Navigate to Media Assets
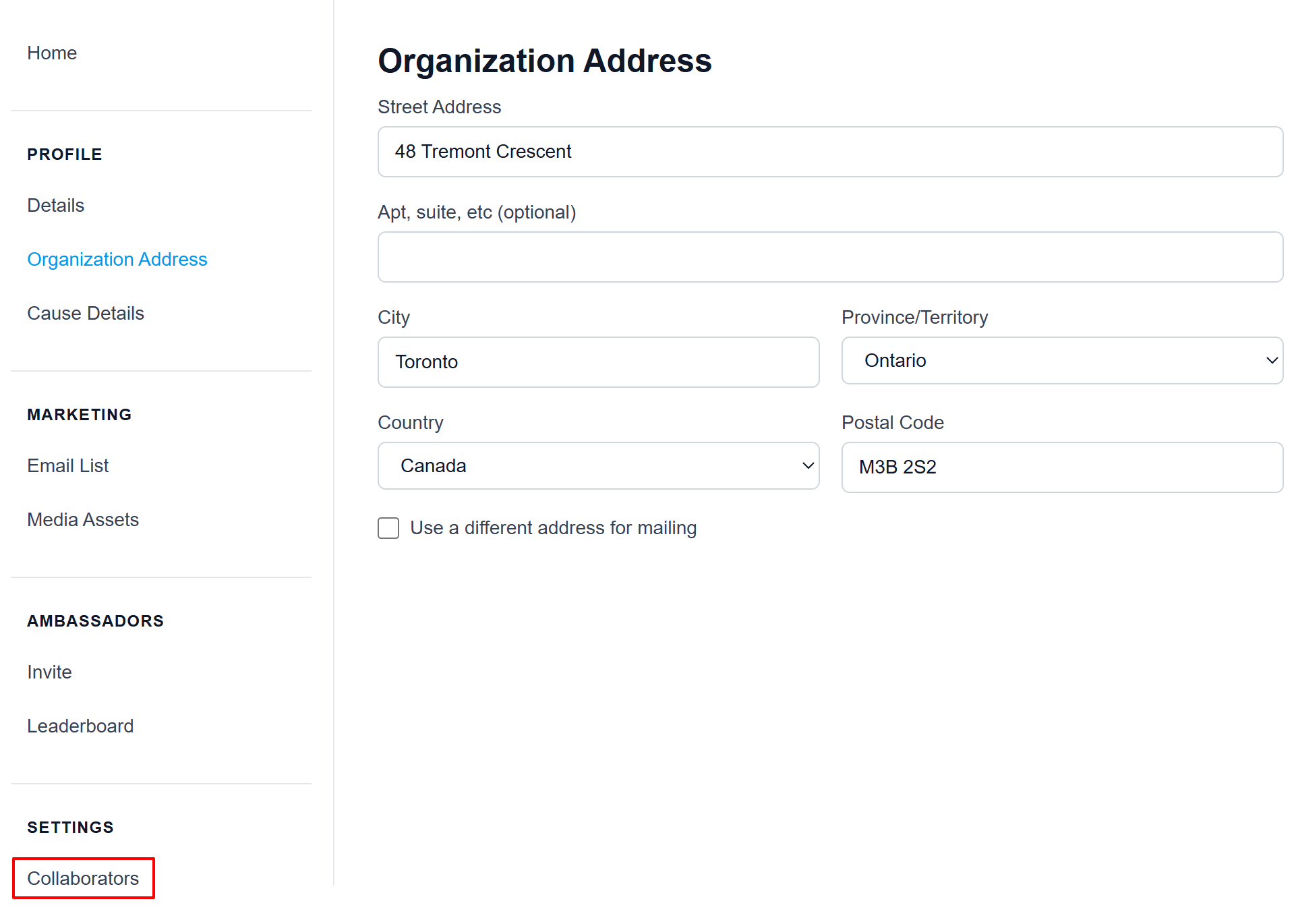The width and height of the screenshot is (1296, 924). 82,519
